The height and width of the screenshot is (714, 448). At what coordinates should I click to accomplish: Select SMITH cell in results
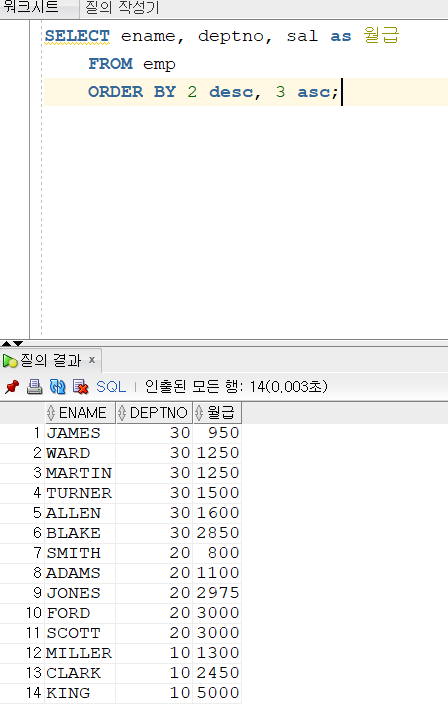pyautogui.click(x=80, y=553)
